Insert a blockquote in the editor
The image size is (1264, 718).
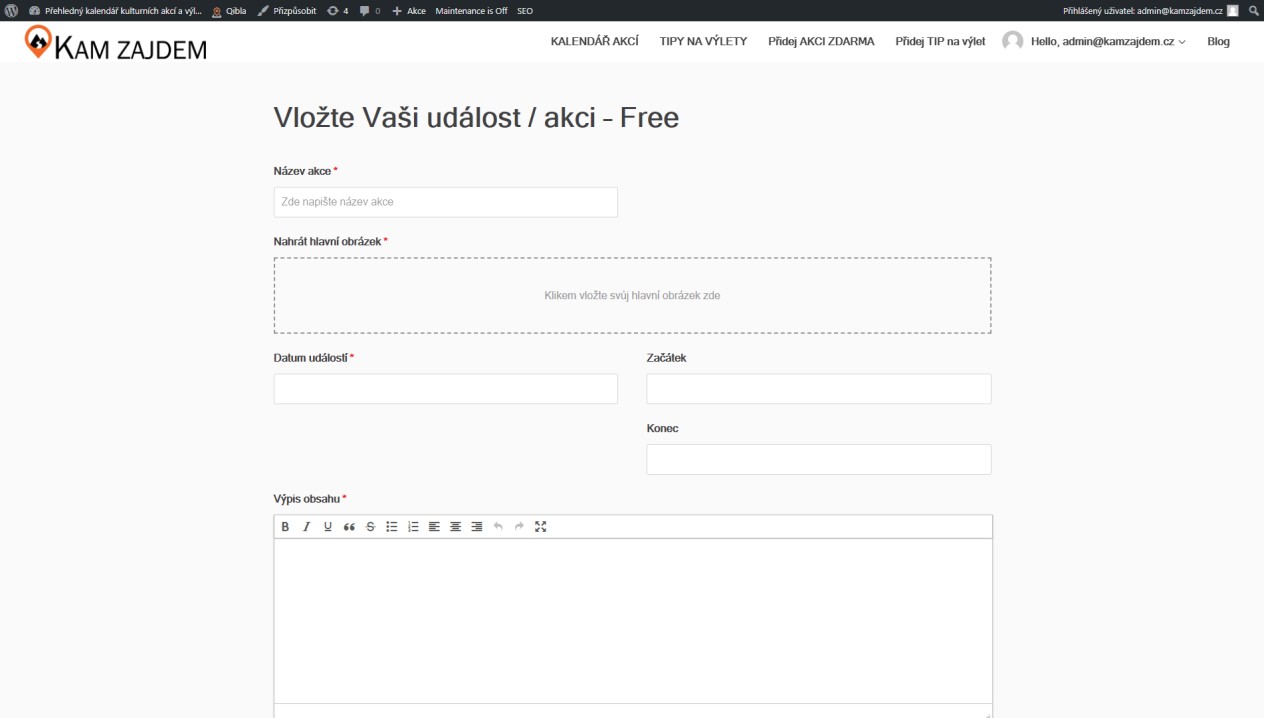click(349, 527)
